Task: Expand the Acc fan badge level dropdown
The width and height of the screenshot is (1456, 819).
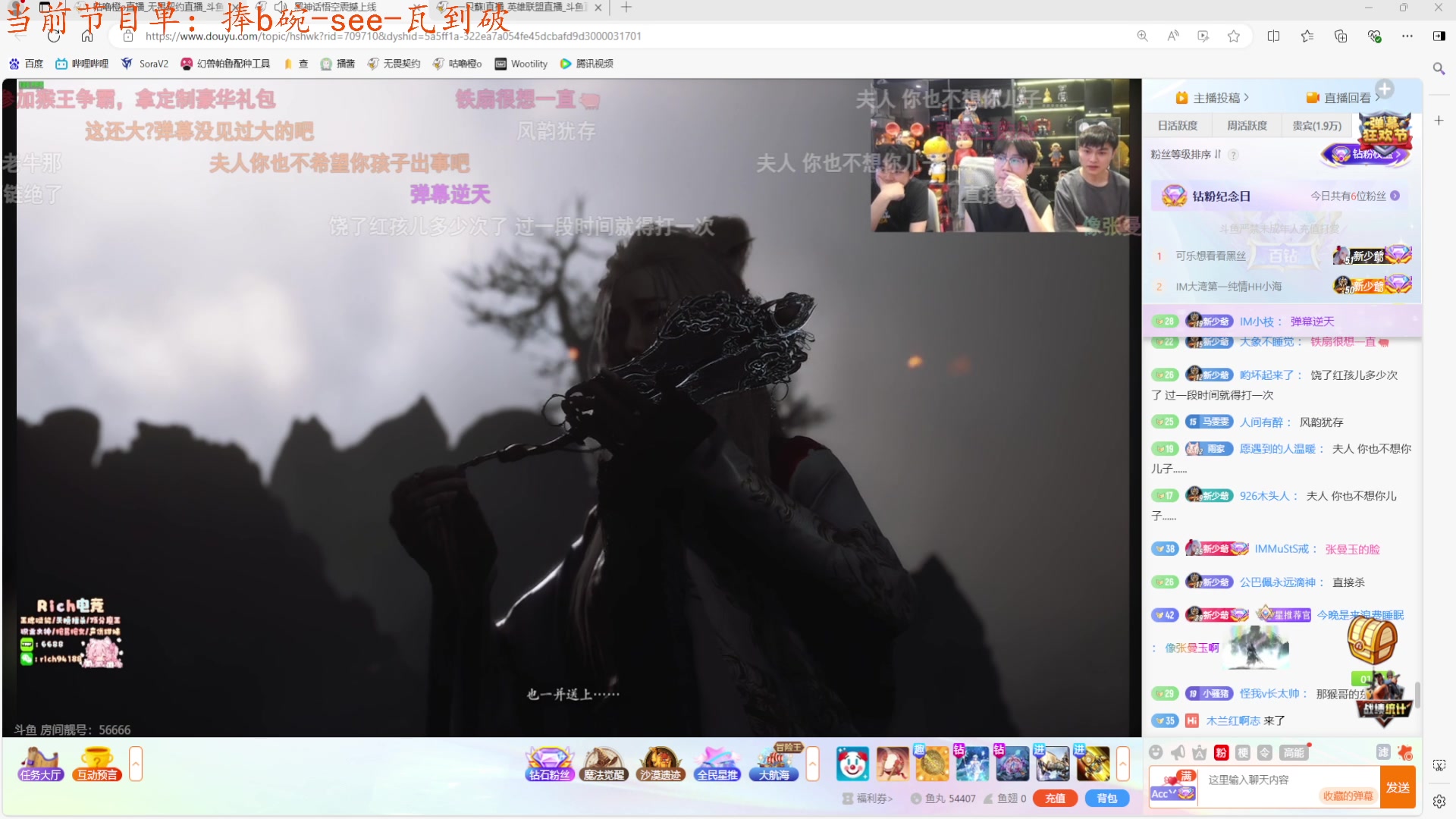Action: tap(1174, 792)
